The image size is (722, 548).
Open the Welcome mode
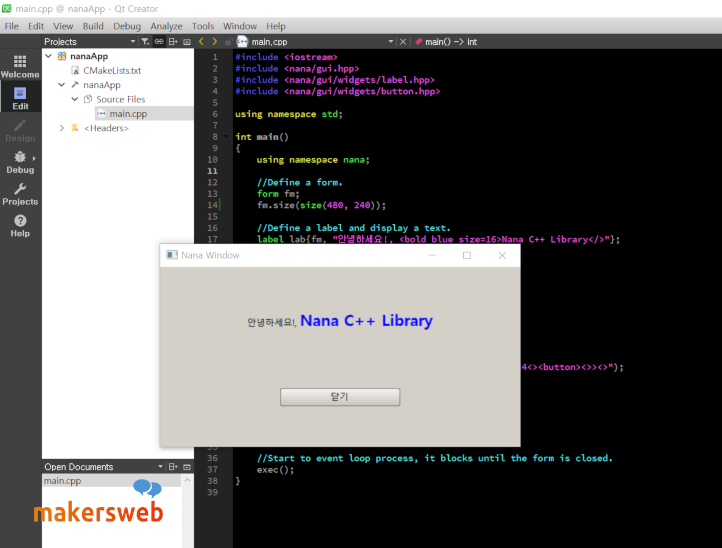click(x=20, y=65)
